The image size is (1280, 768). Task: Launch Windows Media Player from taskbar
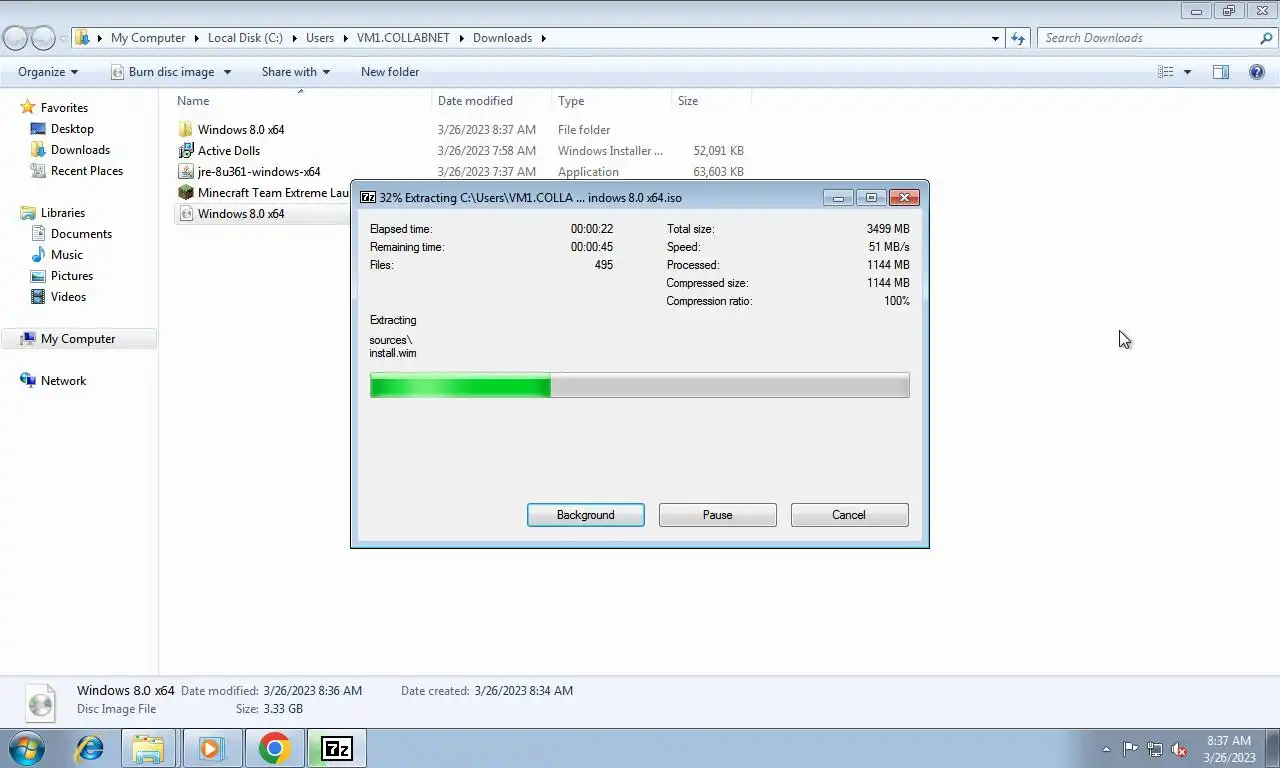coord(211,748)
